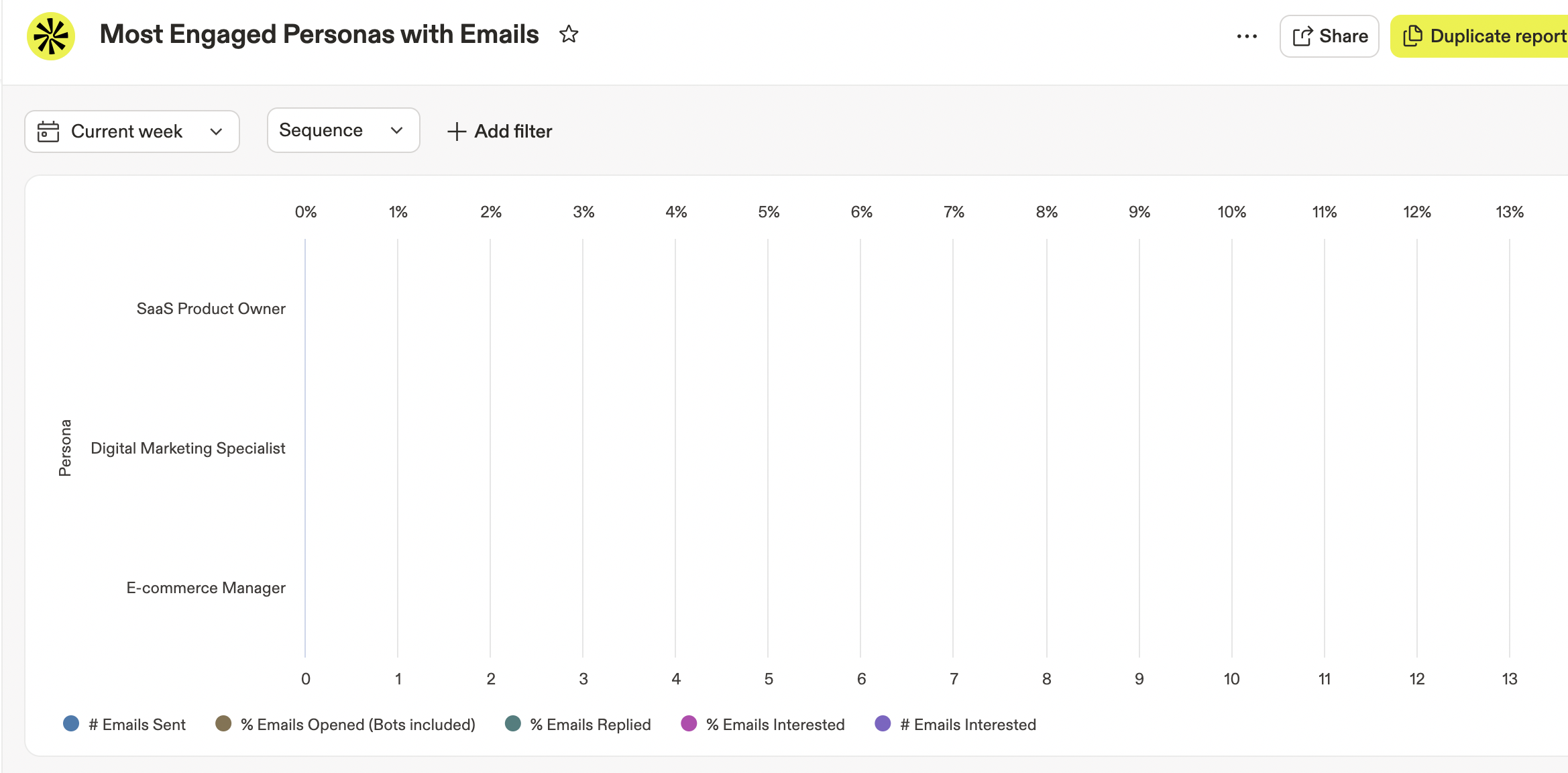Viewport: 1568px width, 773px height.
Task: Click the purple % Emails Interested swatch
Action: pos(689,723)
